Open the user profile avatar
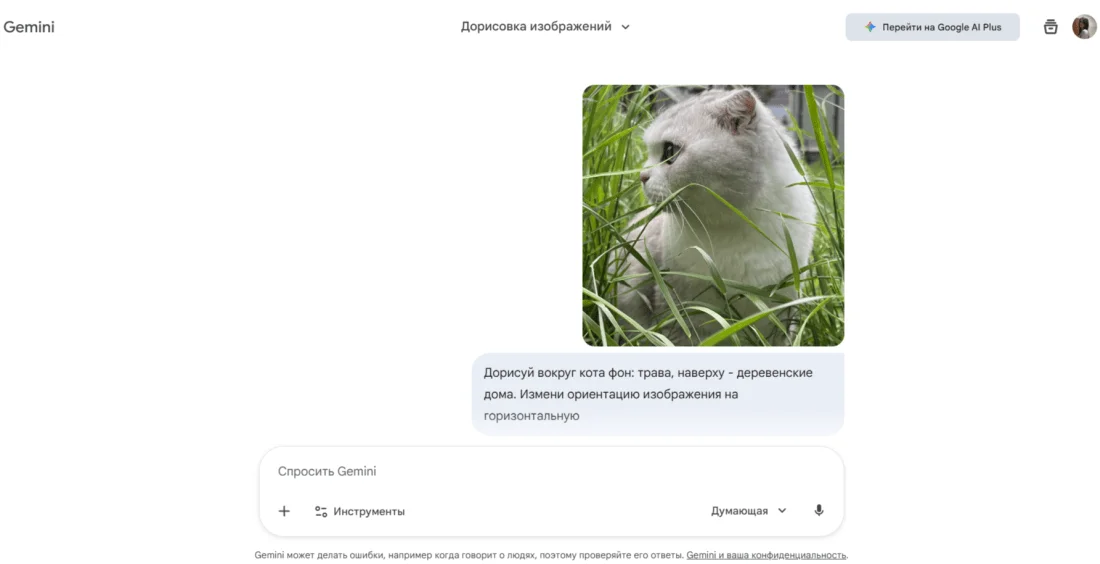Screen dimensions: 1100x564 tap(1084, 27)
